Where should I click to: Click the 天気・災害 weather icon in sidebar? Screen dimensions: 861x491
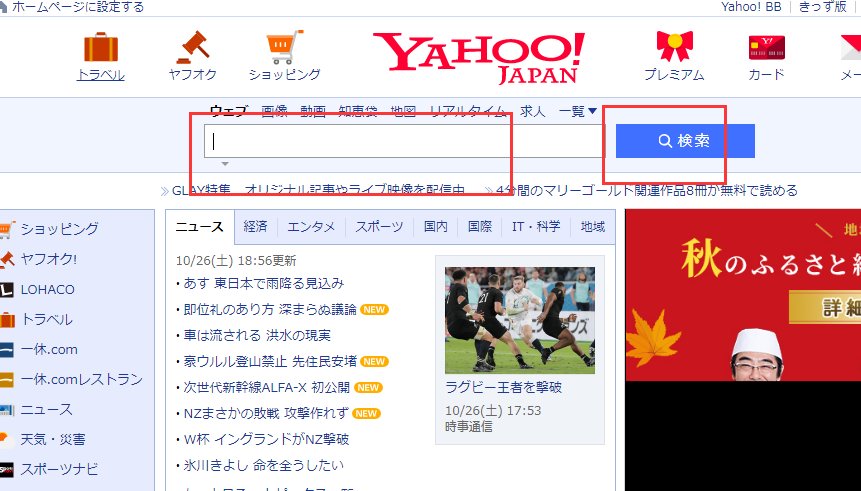point(6,439)
